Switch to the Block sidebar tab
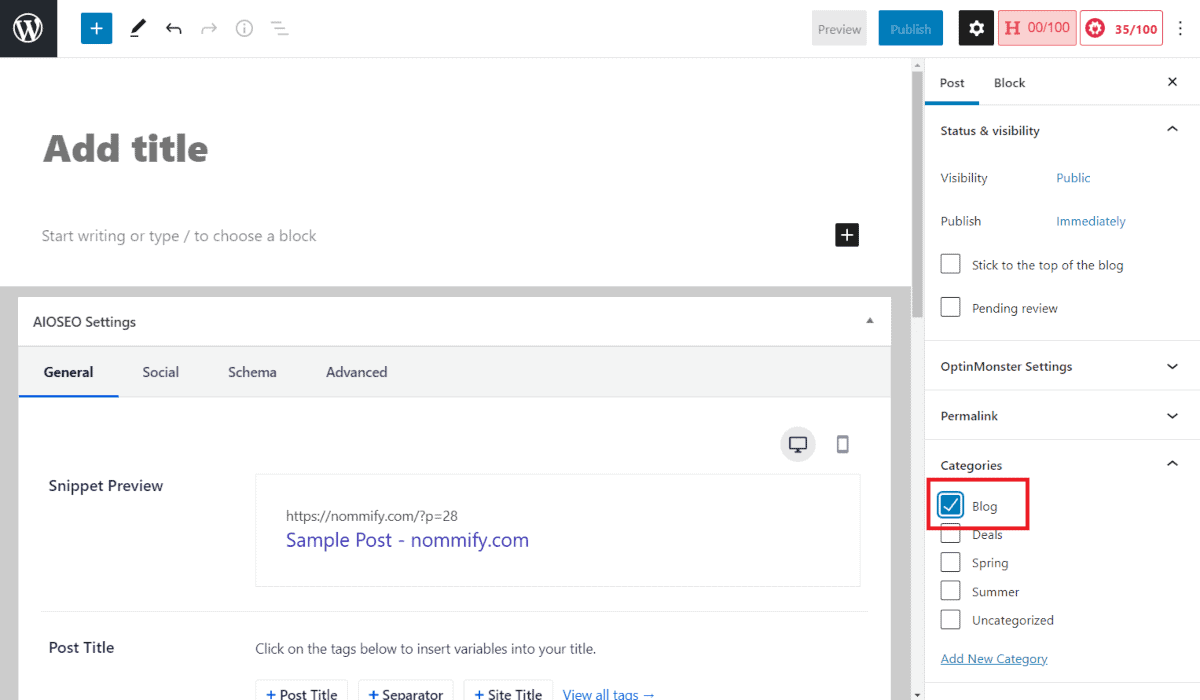 tap(1009, 82)
